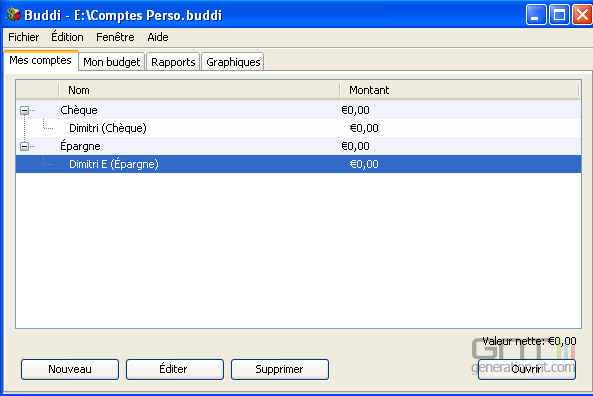Click the €0,00 amount of Dimitri E (Épargne)
Viewport: 593px width, 396px height.
[364, 164]
